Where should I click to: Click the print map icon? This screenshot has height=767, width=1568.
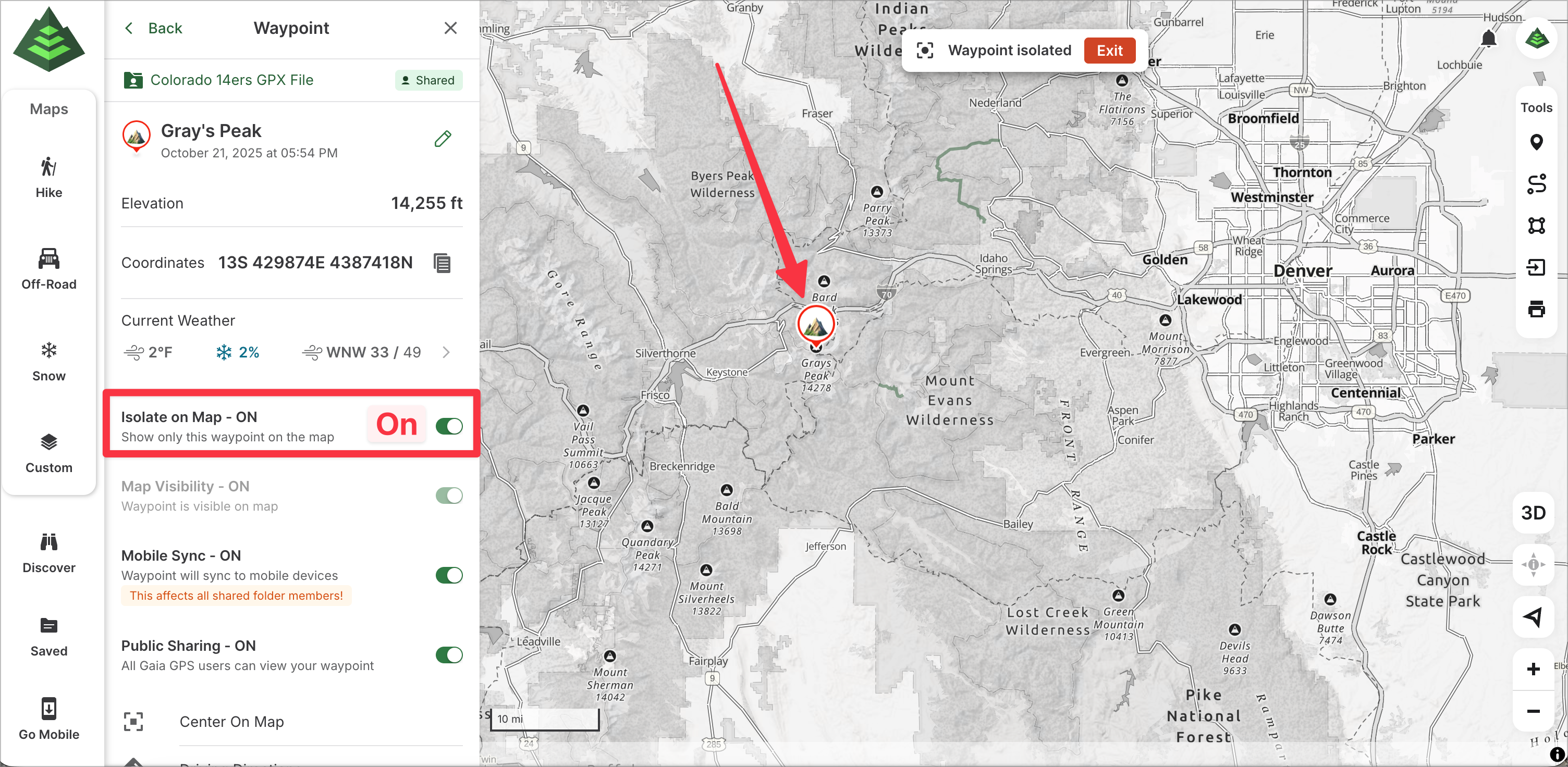1536,310
